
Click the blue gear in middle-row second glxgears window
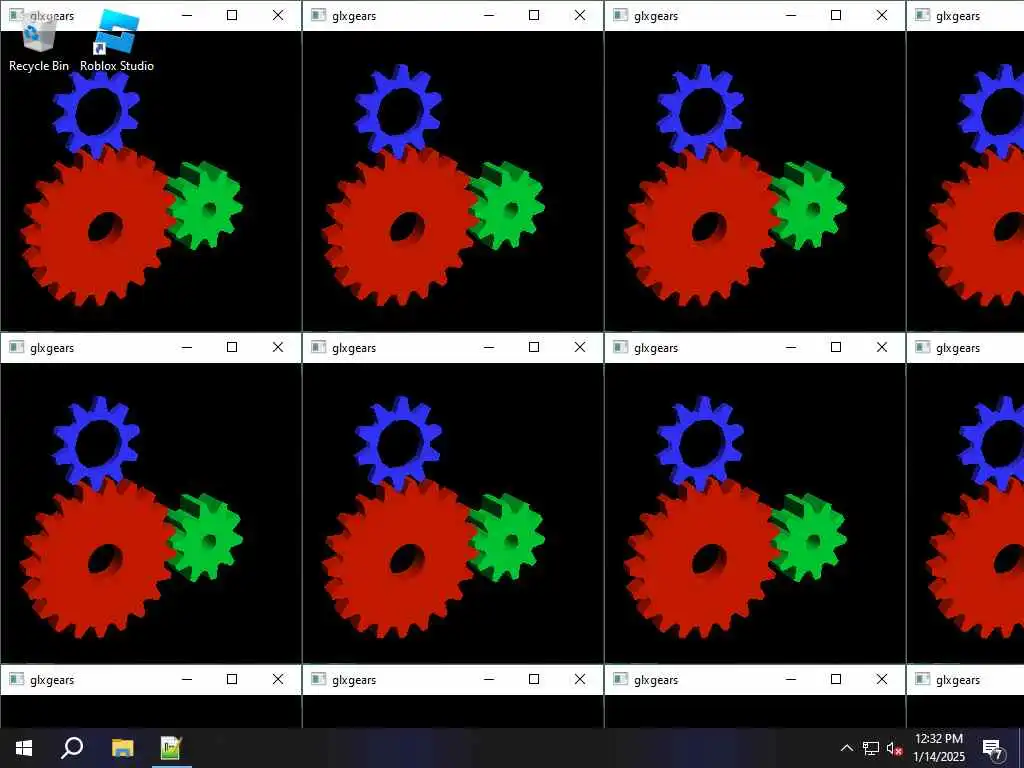[x=398, y=442]
